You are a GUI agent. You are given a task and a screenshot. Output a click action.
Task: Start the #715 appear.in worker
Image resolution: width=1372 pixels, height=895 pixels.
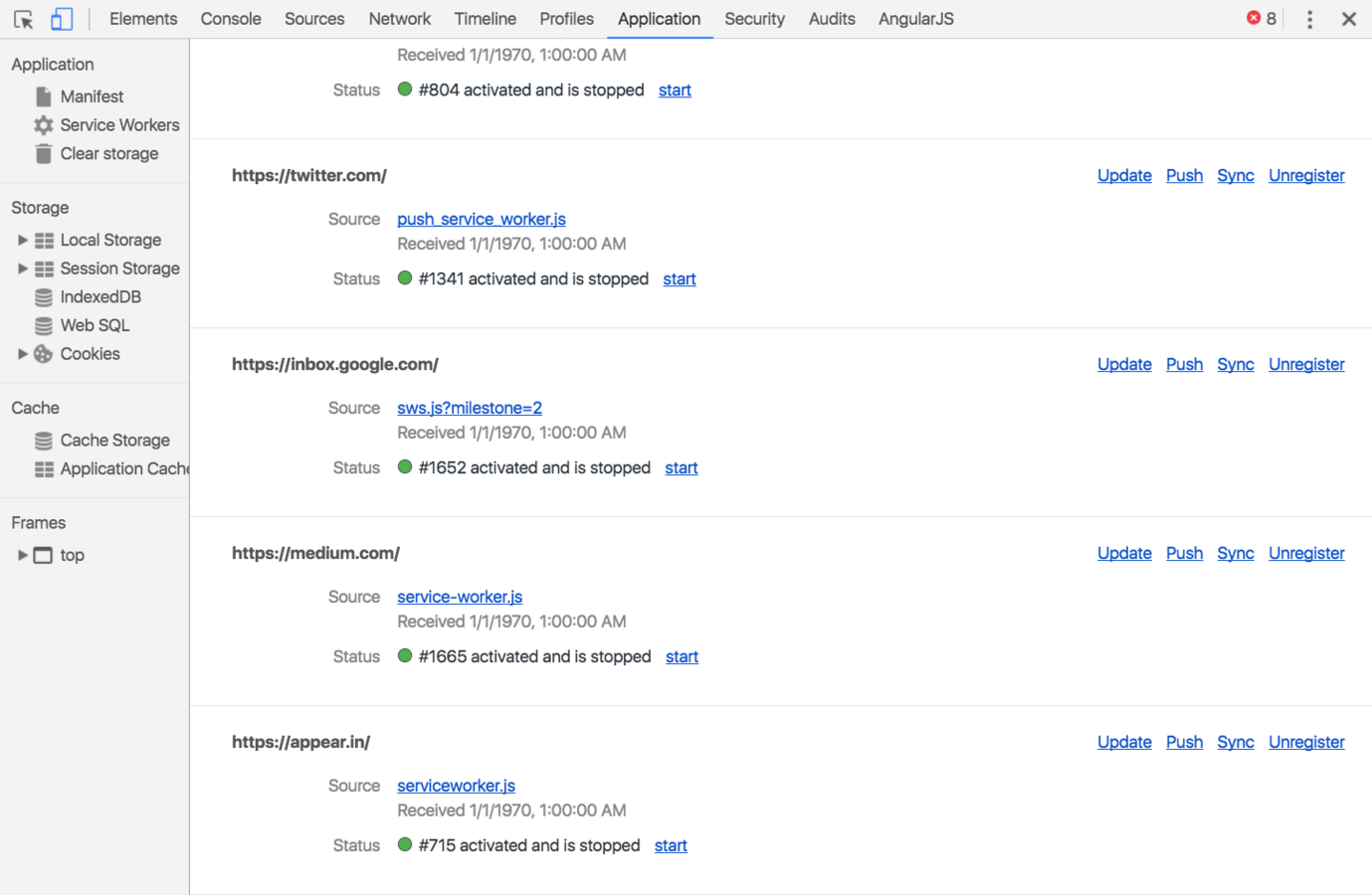point(671,846)
